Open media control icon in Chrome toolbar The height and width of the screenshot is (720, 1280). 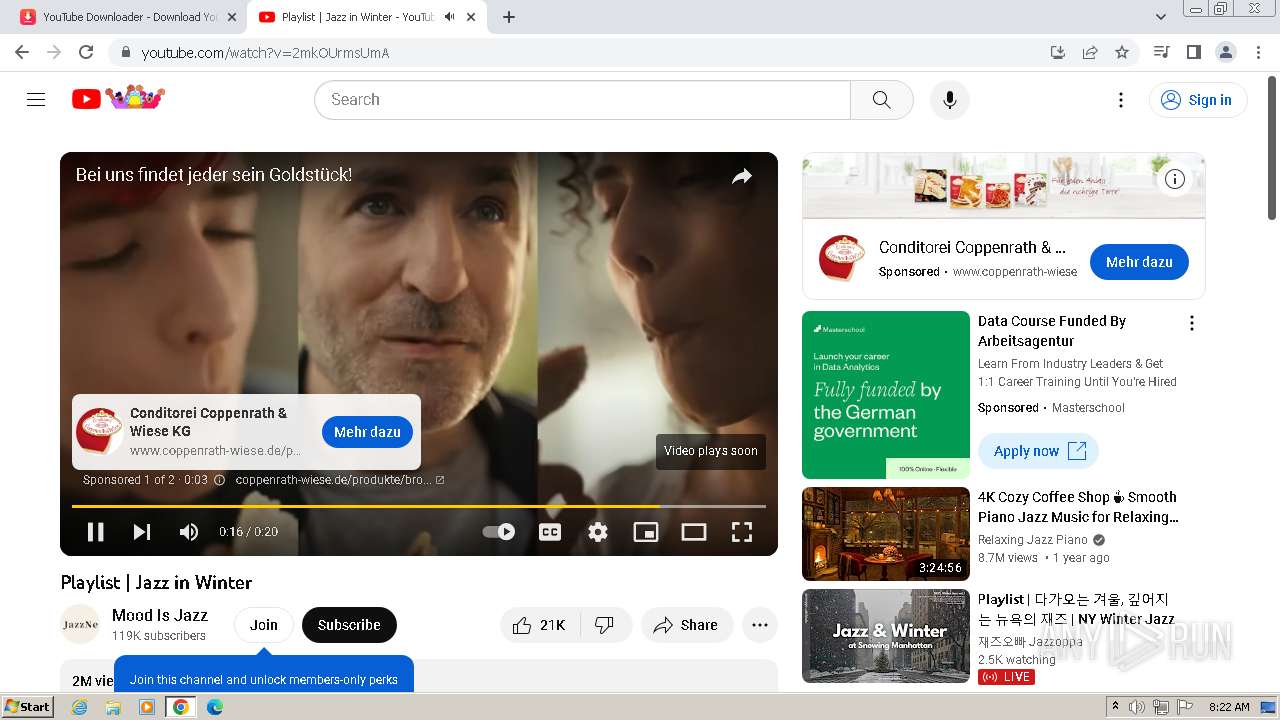pos(1161,52)
